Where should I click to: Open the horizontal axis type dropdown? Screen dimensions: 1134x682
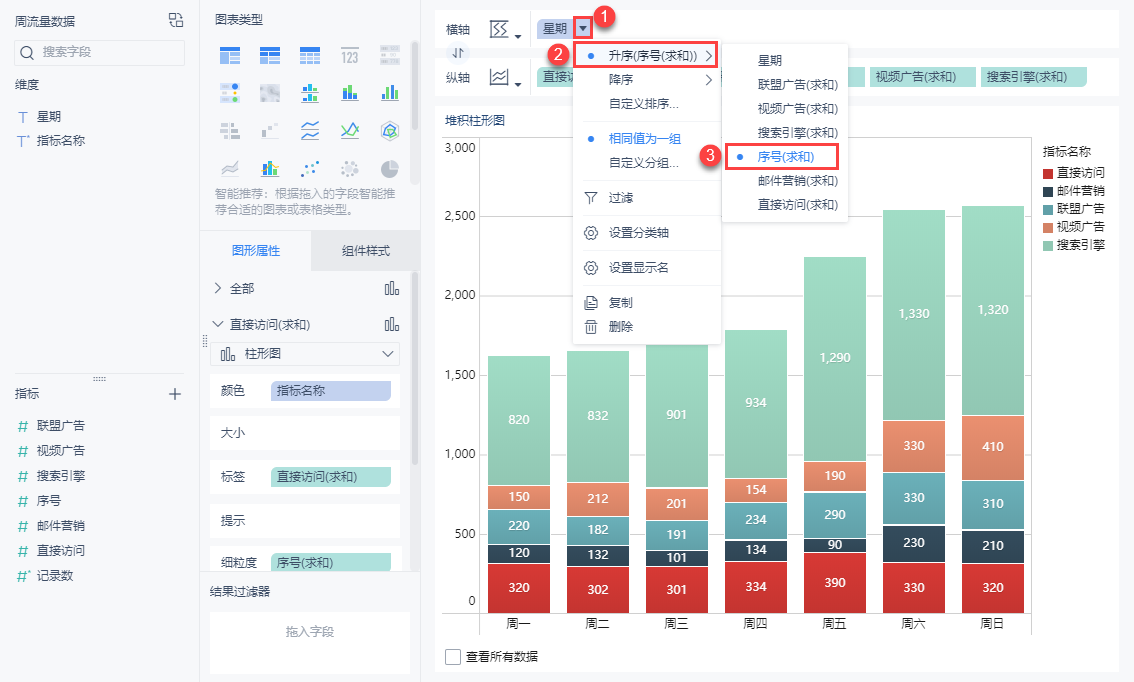(x=518, y=37)
